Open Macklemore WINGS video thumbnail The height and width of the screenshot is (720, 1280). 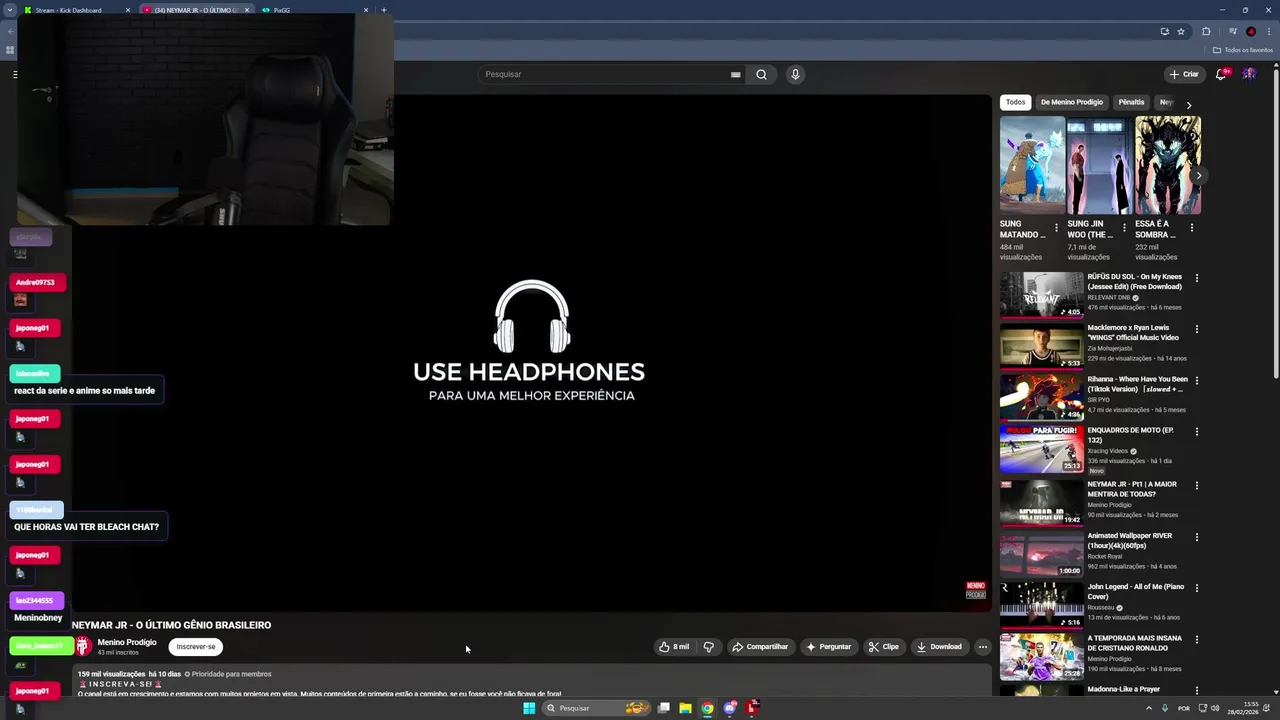click(x=1042, y=346)
